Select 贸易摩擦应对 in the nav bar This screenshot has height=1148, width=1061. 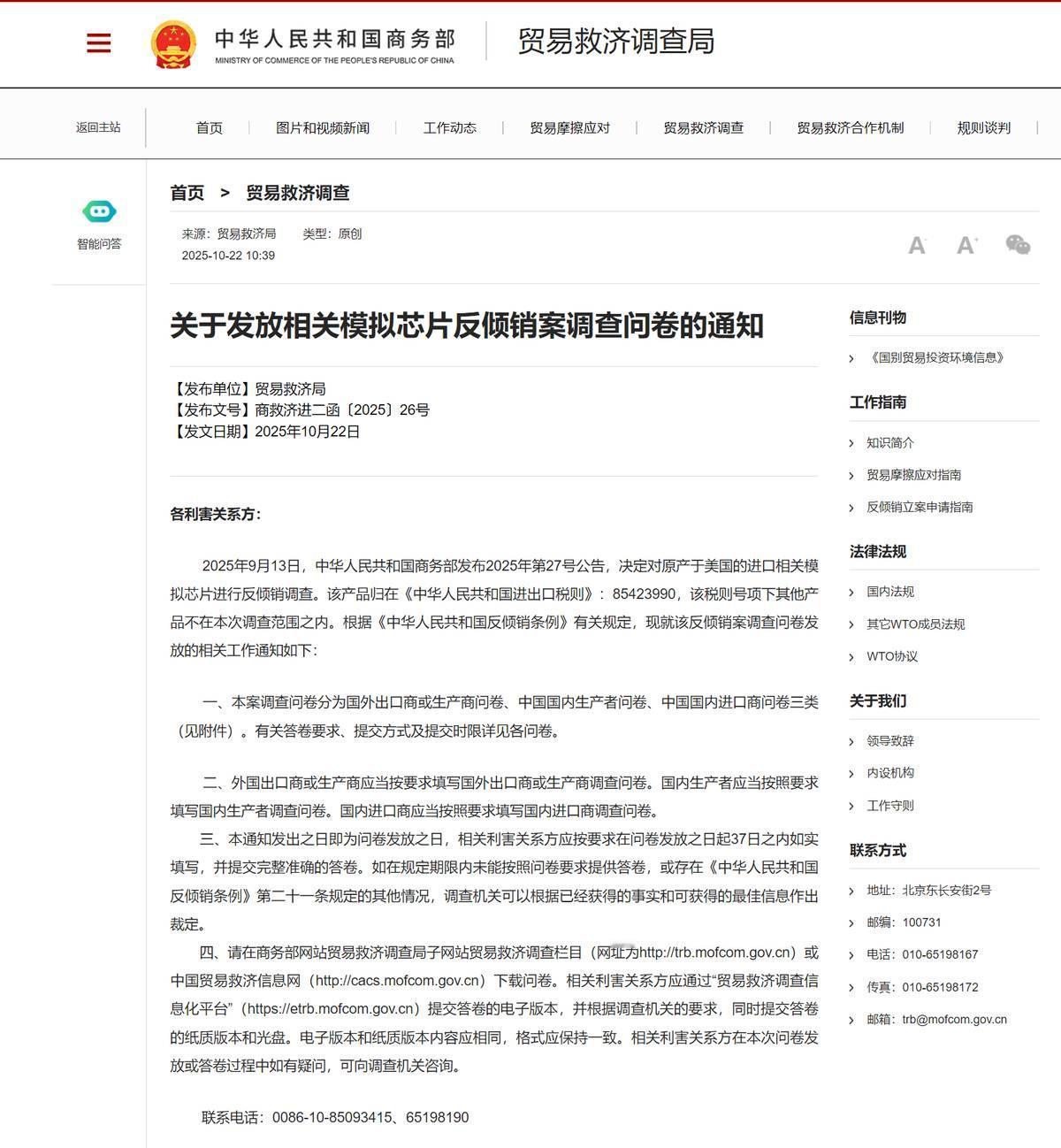569,128
